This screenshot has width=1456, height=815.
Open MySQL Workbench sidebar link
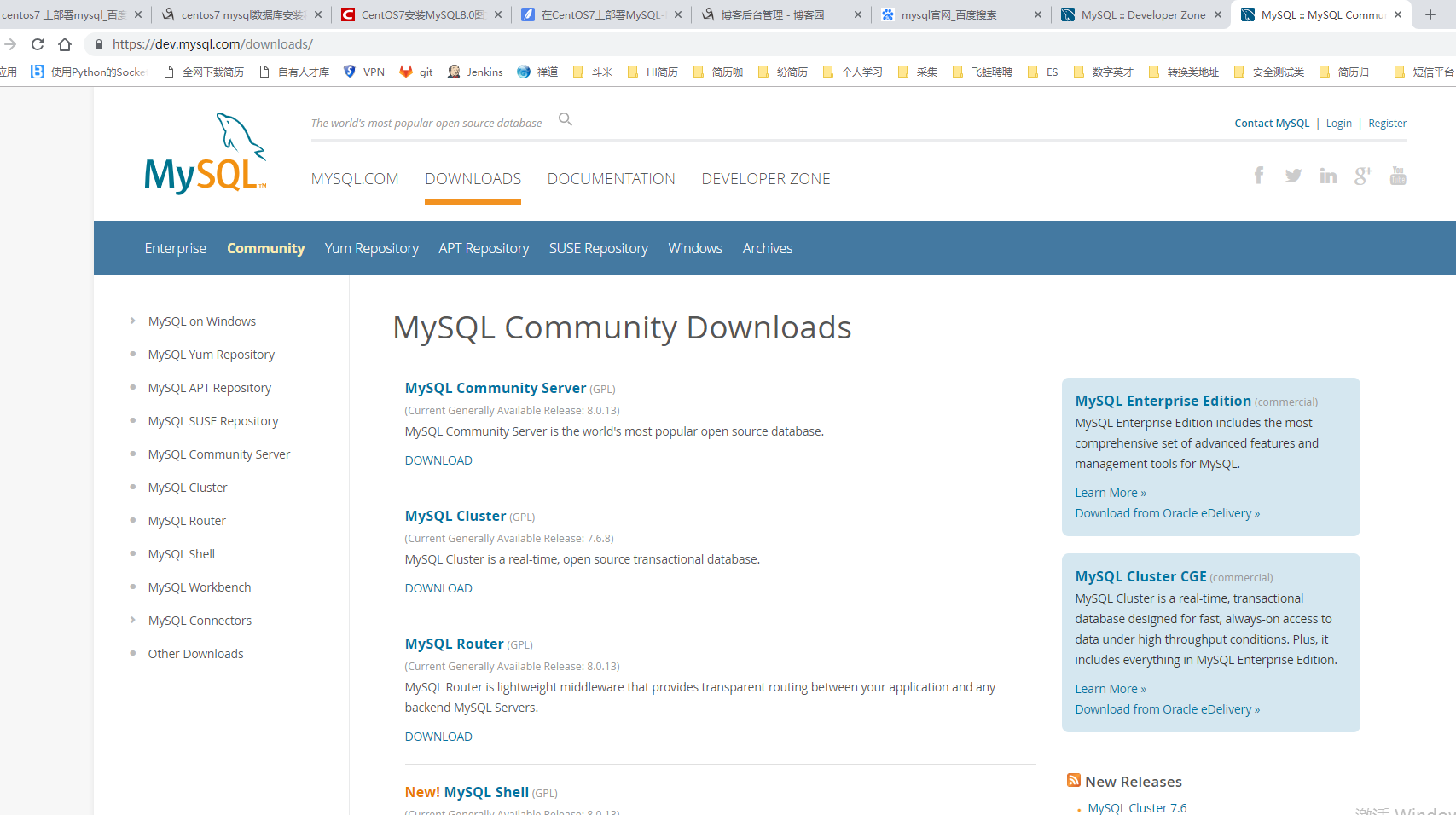pyautogui.click(x=200, y=587)
